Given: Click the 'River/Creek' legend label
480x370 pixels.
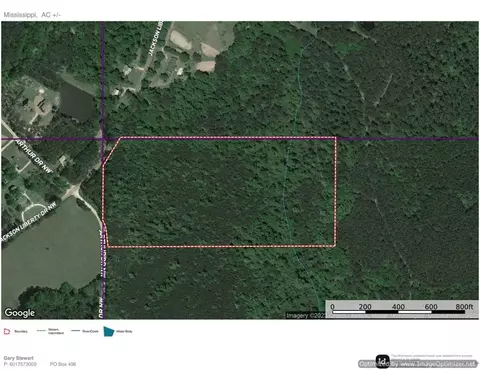Looking at the screenshot, I should point(90,331).
